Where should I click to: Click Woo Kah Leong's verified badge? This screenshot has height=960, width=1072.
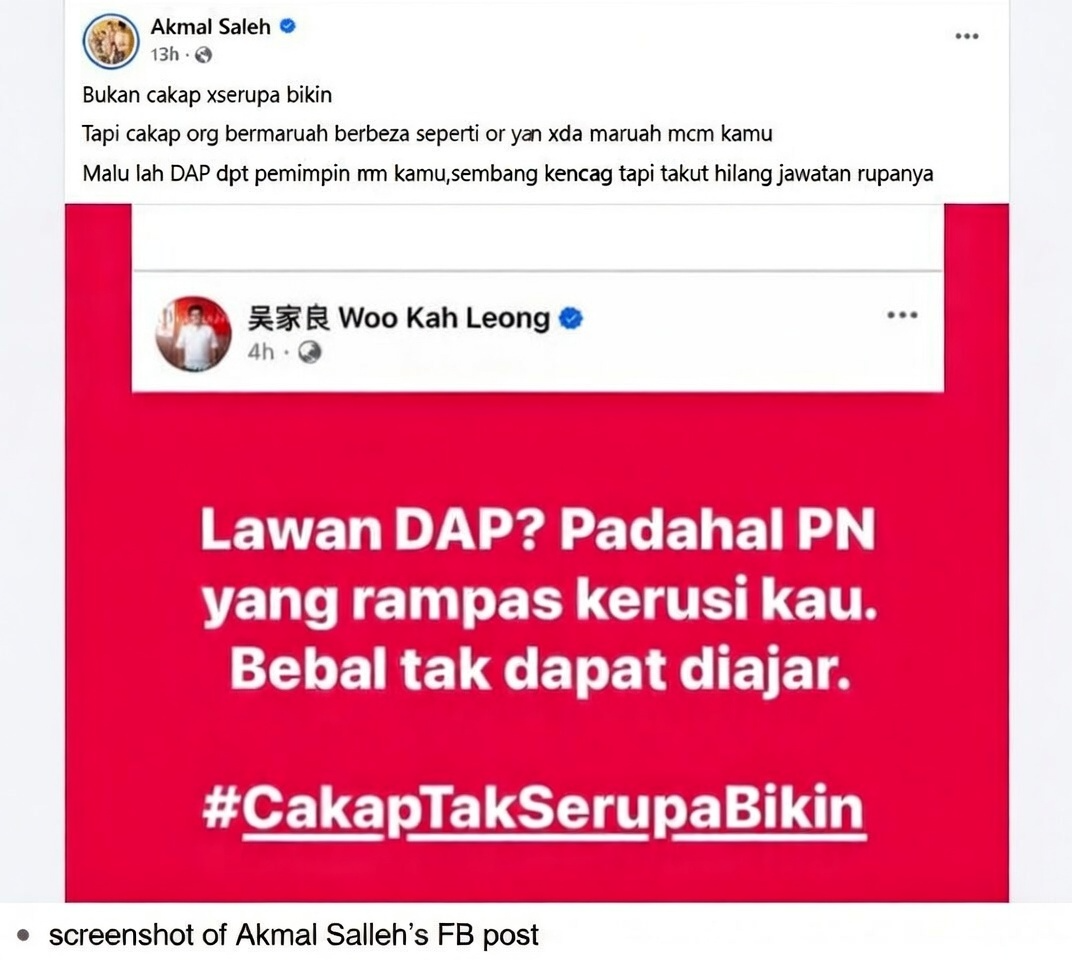[x=571, y=319]
